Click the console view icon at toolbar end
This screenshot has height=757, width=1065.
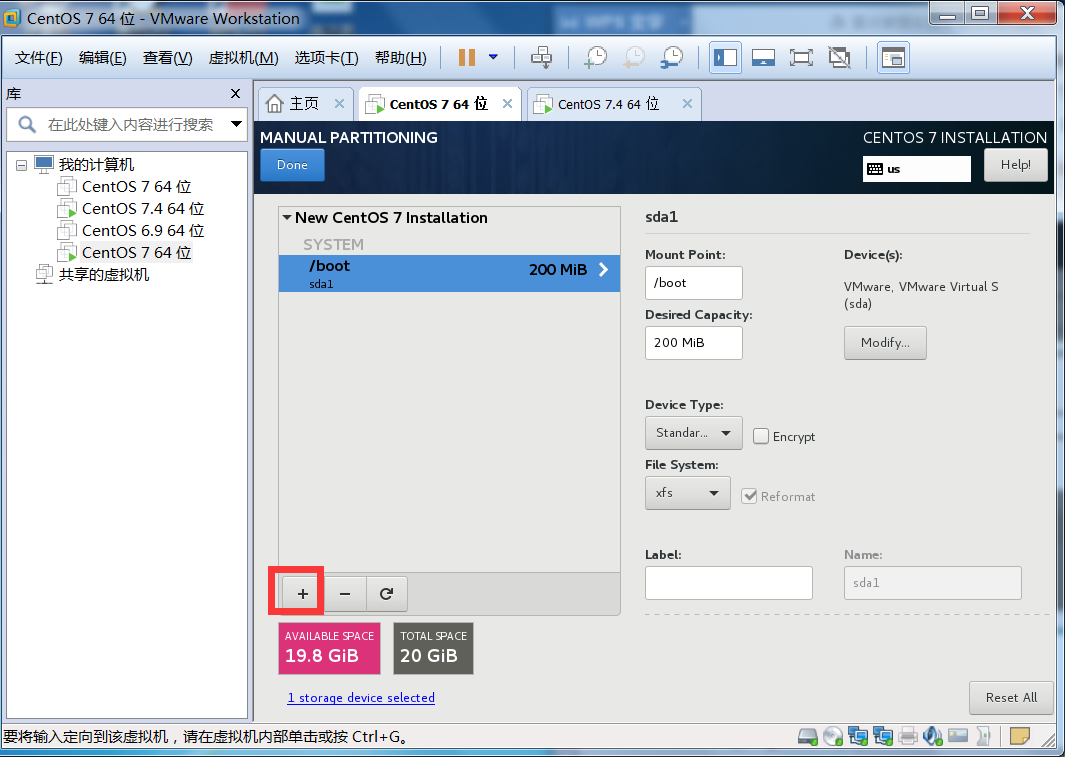click(x=893, y=58)
